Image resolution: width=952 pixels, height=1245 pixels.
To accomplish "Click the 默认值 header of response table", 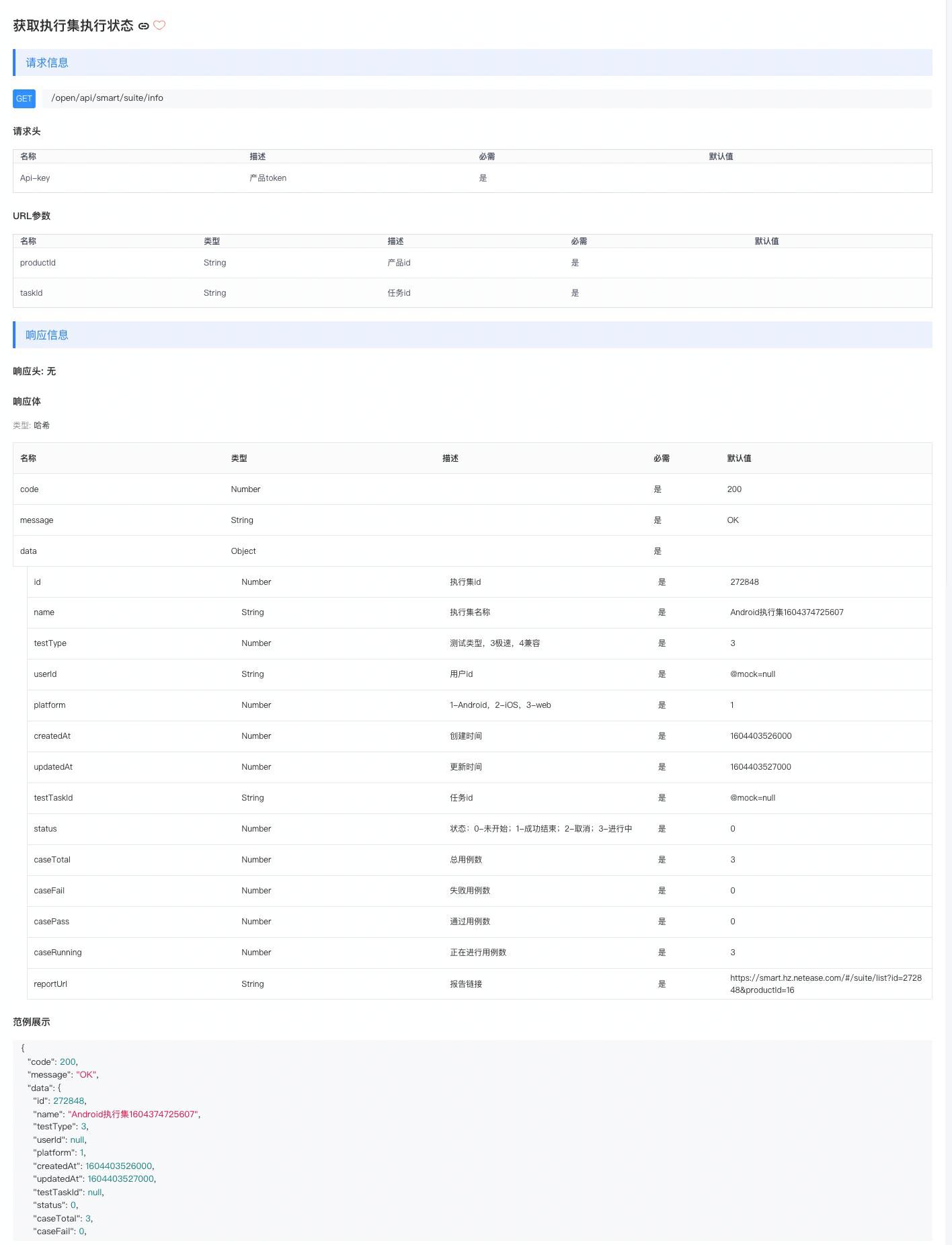I will (739, 458).
